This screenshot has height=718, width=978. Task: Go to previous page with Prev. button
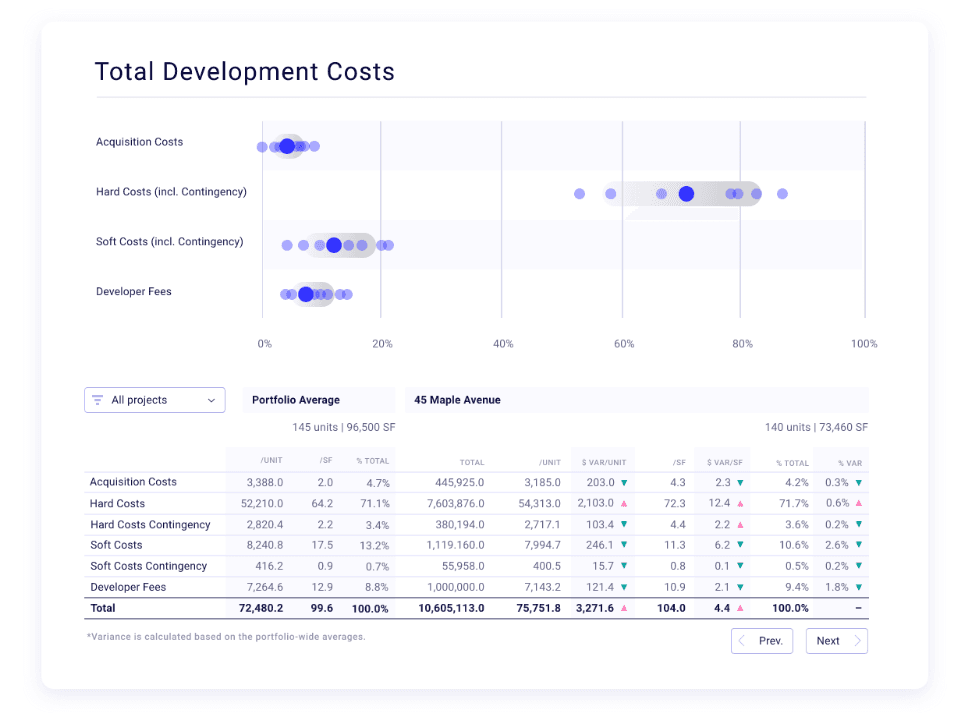click(762, 641)
